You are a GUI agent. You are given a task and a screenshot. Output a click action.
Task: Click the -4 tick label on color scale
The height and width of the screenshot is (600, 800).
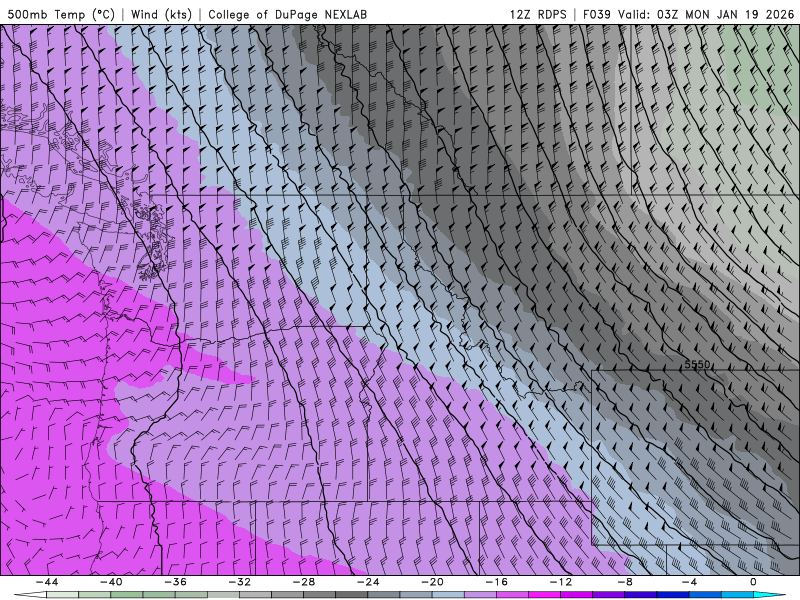pyautogui.click(x=689, y=582)
